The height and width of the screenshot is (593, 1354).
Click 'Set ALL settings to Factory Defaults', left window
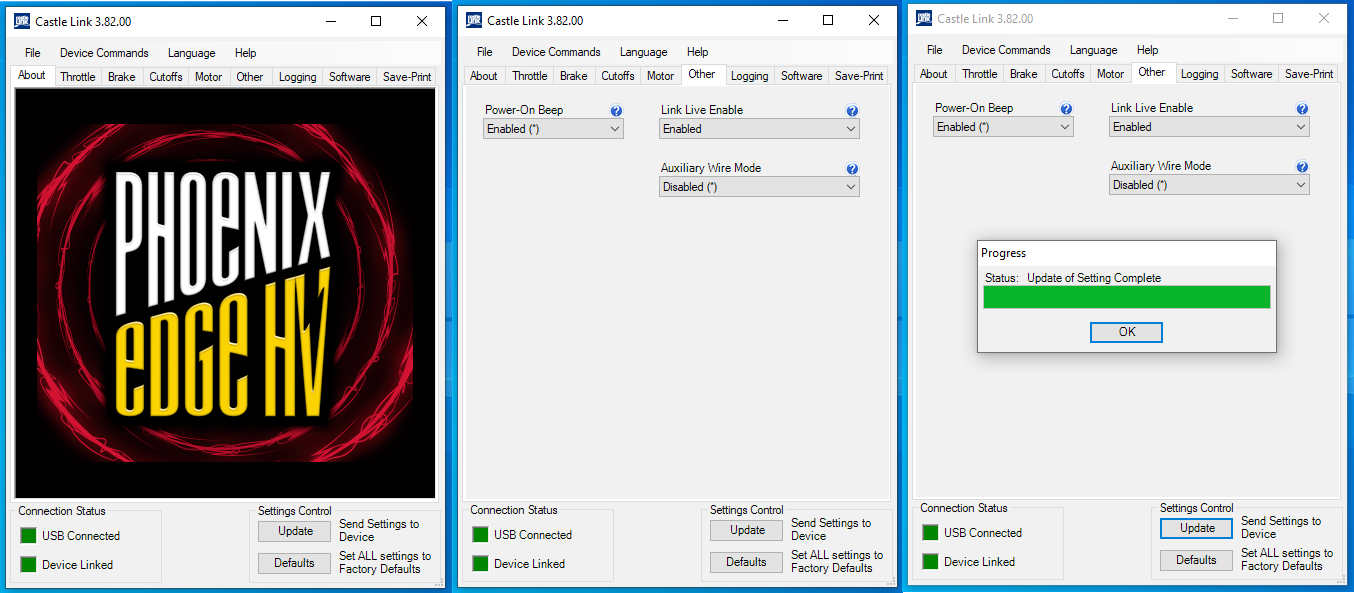(x=385, y=563)
